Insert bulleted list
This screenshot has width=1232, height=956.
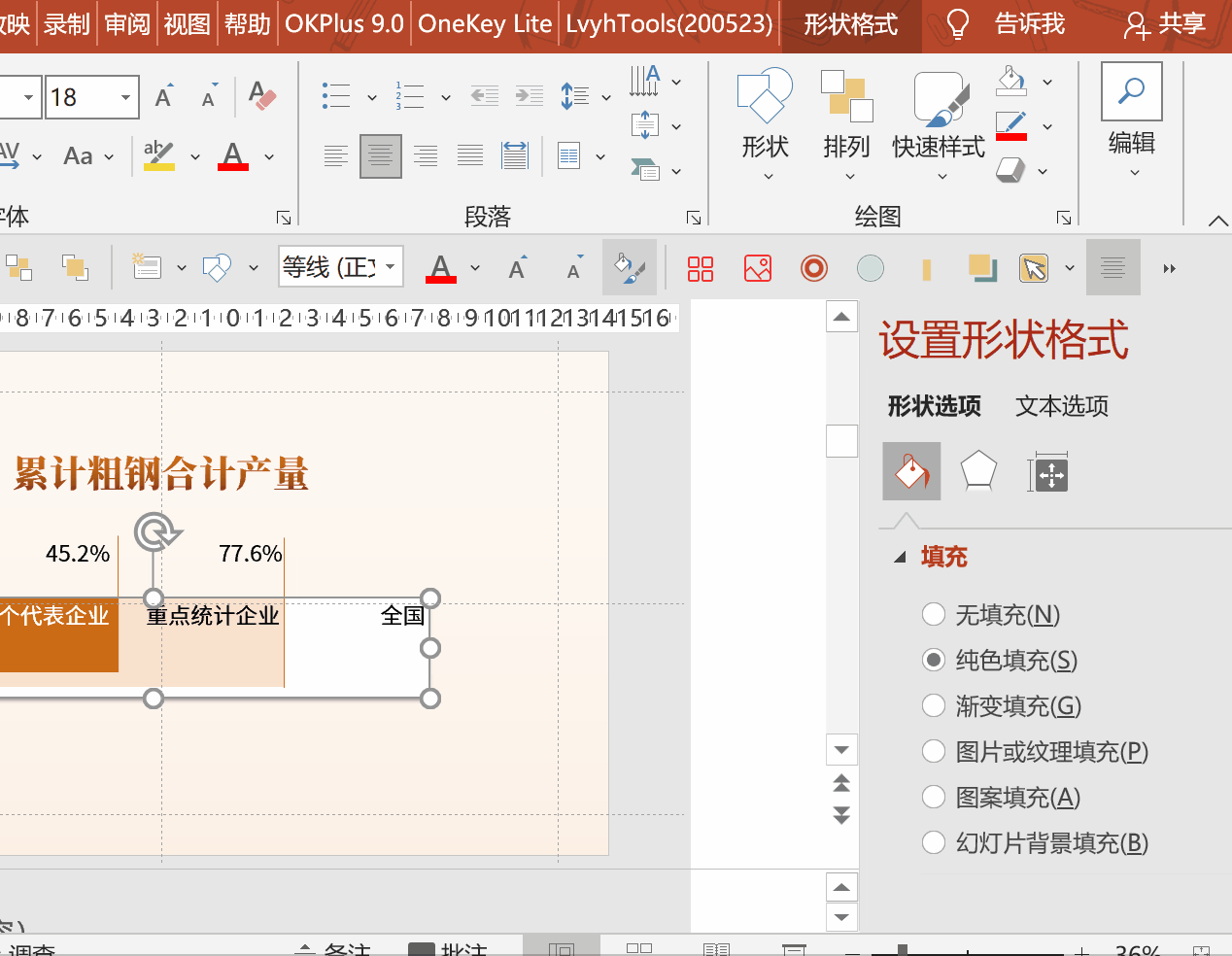point(336,96)
